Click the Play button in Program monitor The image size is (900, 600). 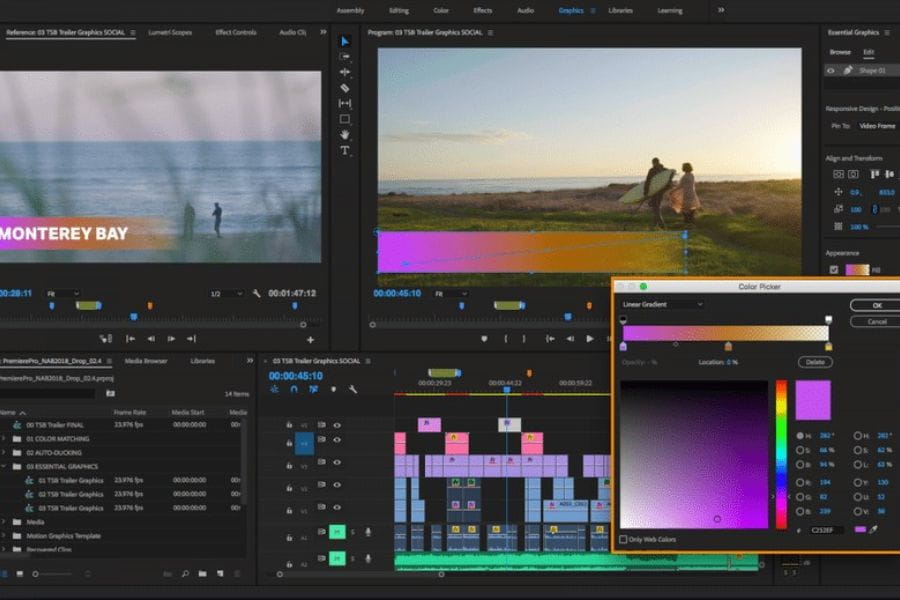pos(589,339)
